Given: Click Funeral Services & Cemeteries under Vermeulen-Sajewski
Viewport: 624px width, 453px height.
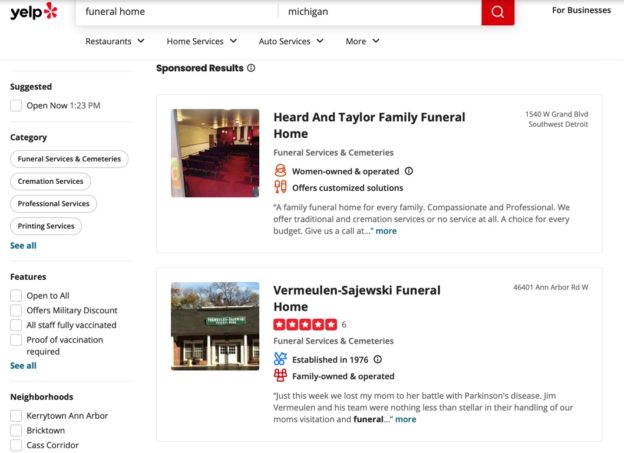Looking at the screenshot, I should pos(333,341).
